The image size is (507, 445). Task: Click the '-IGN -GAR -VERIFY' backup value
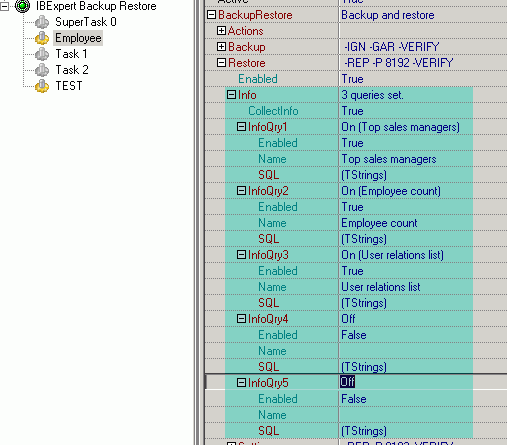392,47
